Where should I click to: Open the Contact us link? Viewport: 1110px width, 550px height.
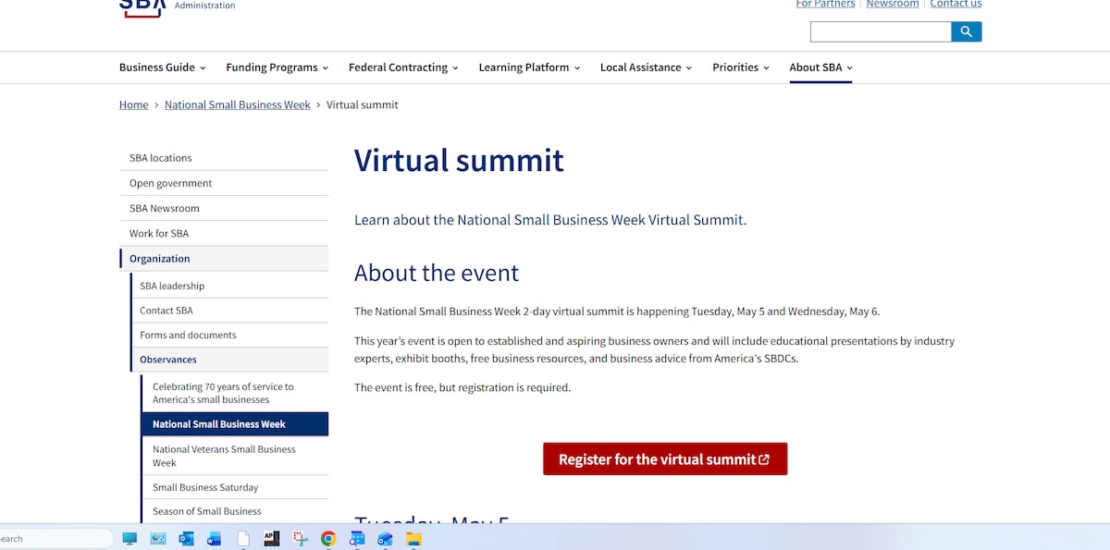tap(956, 4)
